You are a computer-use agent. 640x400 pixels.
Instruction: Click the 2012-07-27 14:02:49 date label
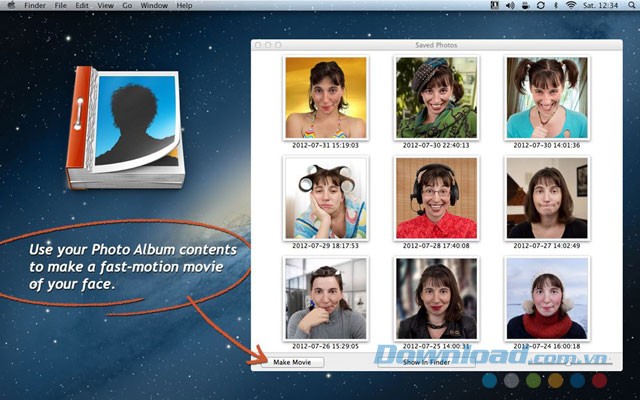(x=547, y=246)
